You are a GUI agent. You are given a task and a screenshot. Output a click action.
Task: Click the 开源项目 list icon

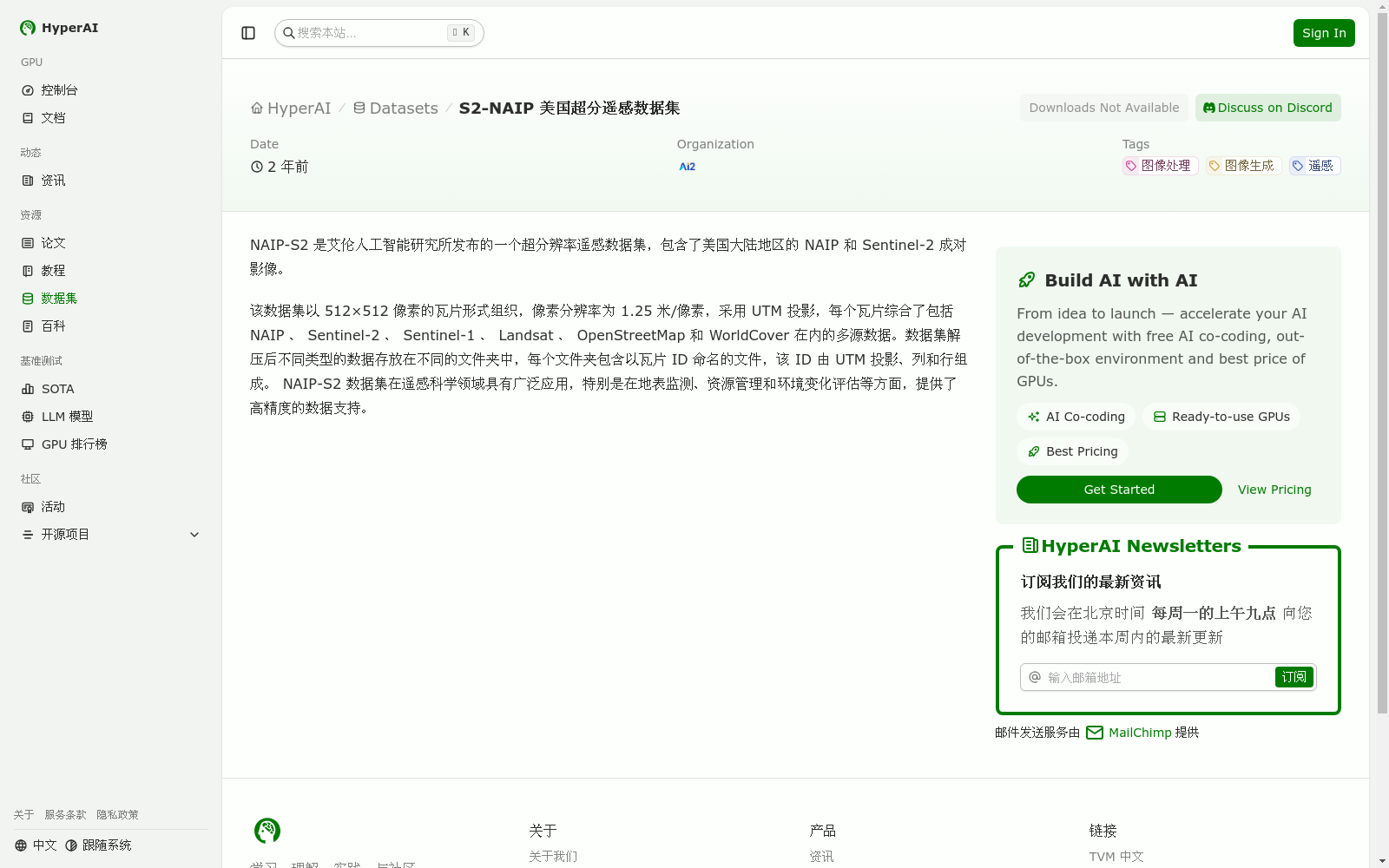[28, 535]
